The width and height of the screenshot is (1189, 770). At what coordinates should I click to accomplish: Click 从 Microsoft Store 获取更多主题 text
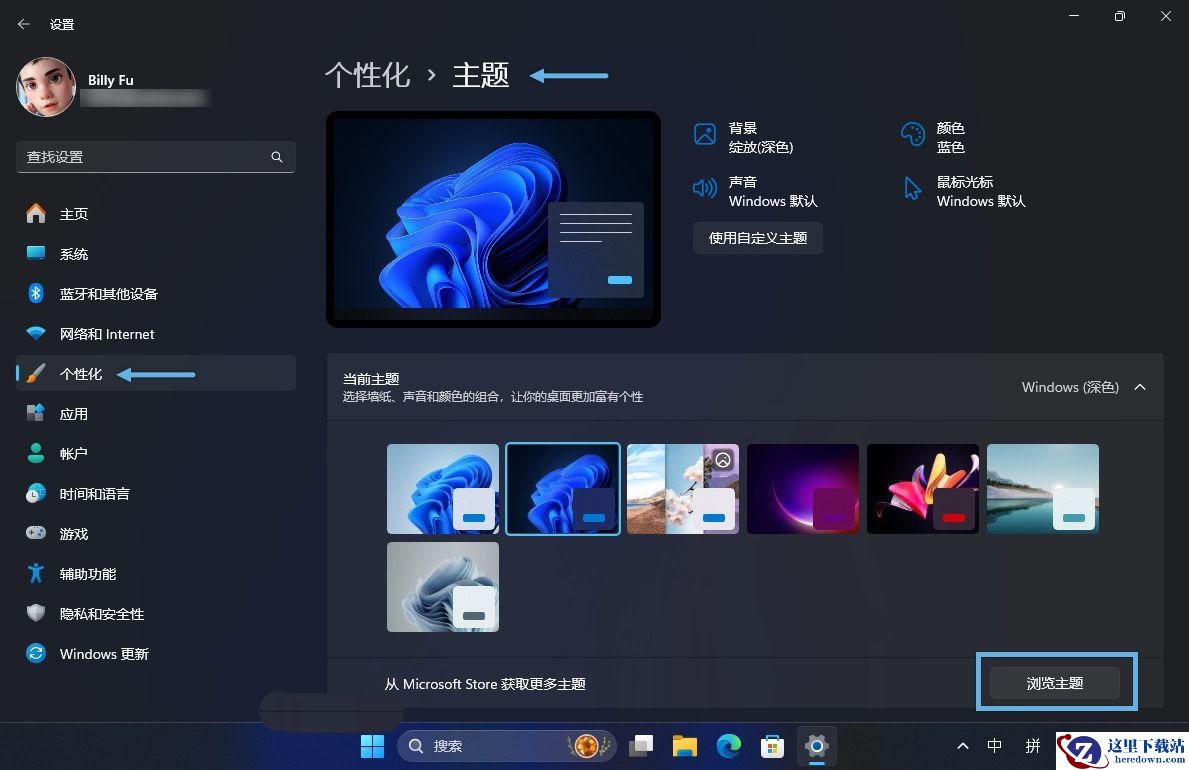(x=485, y=684)
